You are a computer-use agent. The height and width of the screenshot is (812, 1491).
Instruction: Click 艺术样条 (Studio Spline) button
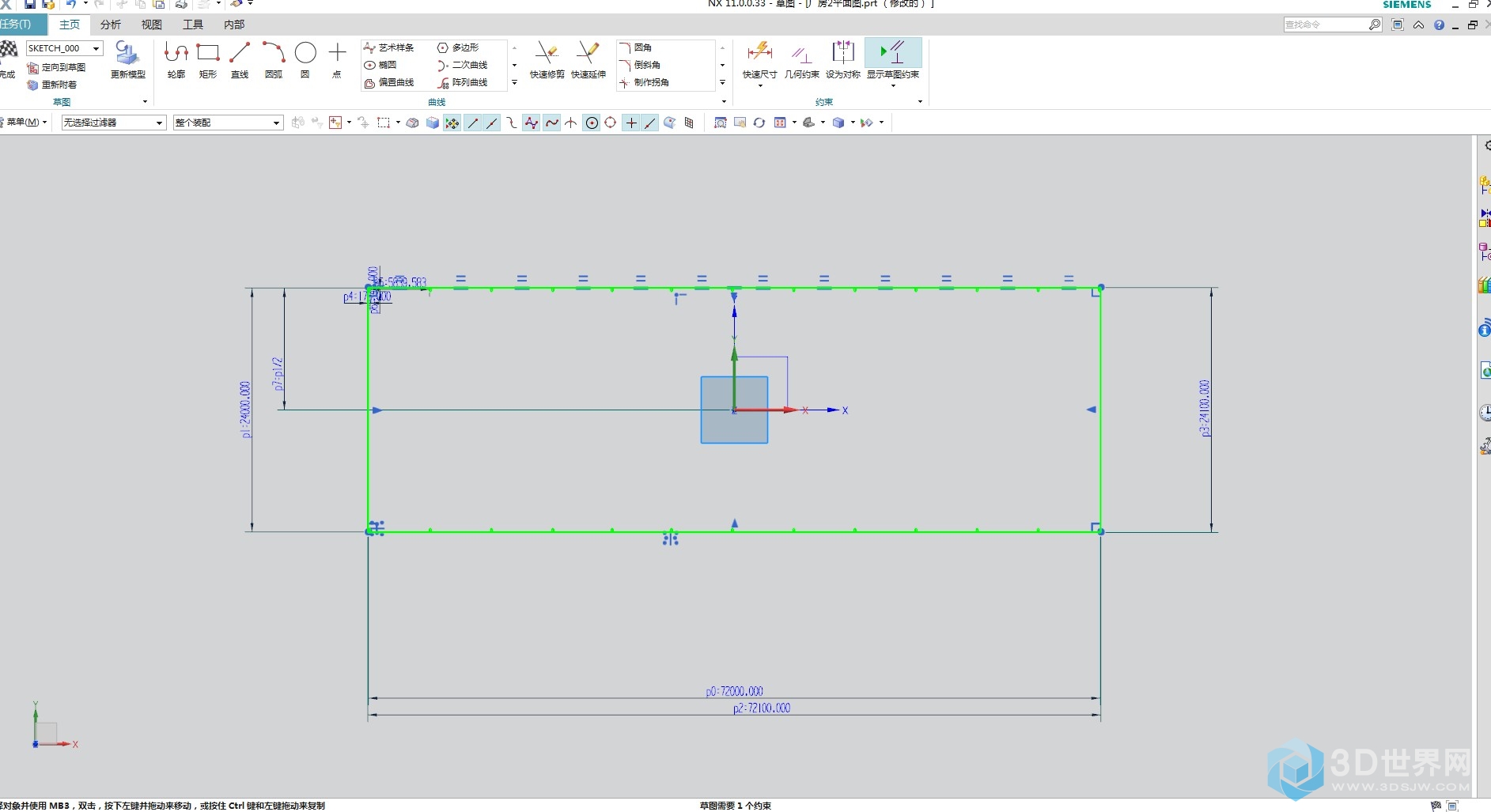pyautogui.click(x=388, y=47)
